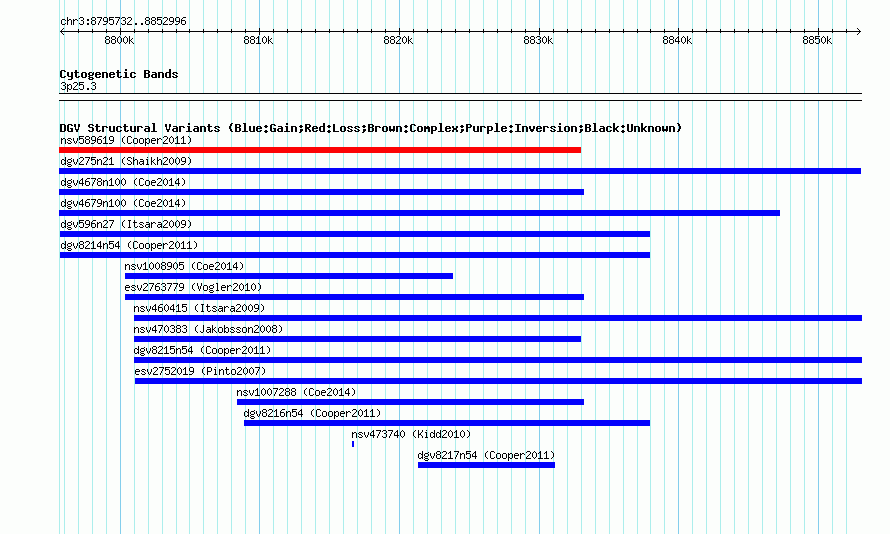
Task: Click the red nsv589619 loss variant bar
Action: pos(320,150)
